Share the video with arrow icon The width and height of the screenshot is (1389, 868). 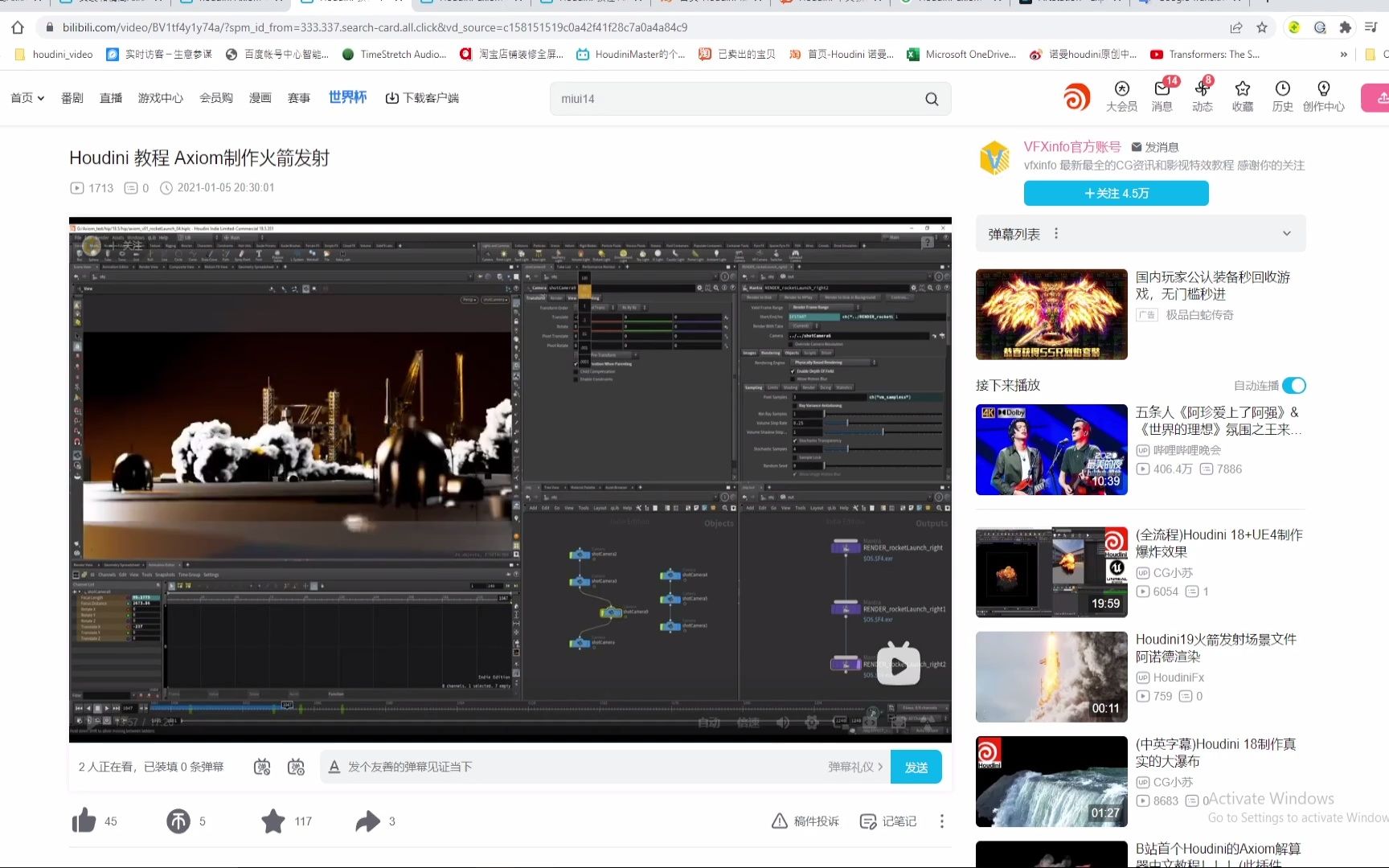[x=367, y=821]
